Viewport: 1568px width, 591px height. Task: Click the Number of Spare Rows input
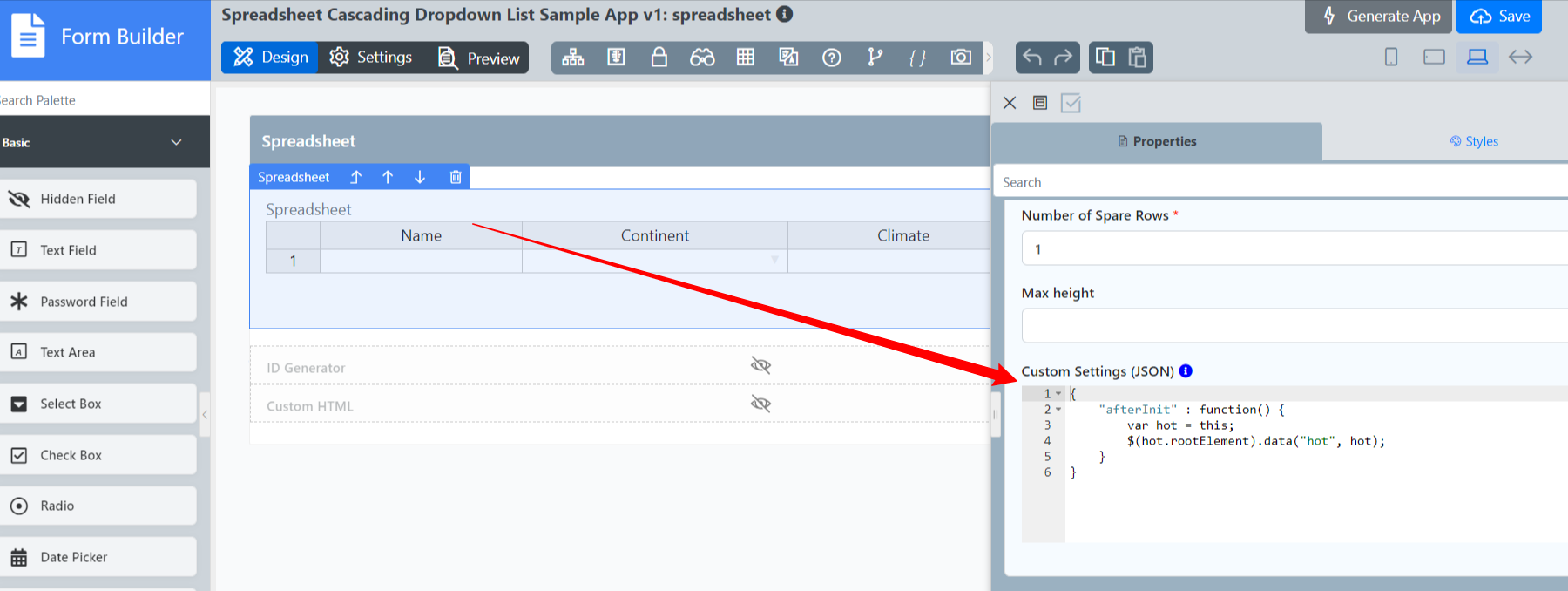click(x=1294, y=248)
